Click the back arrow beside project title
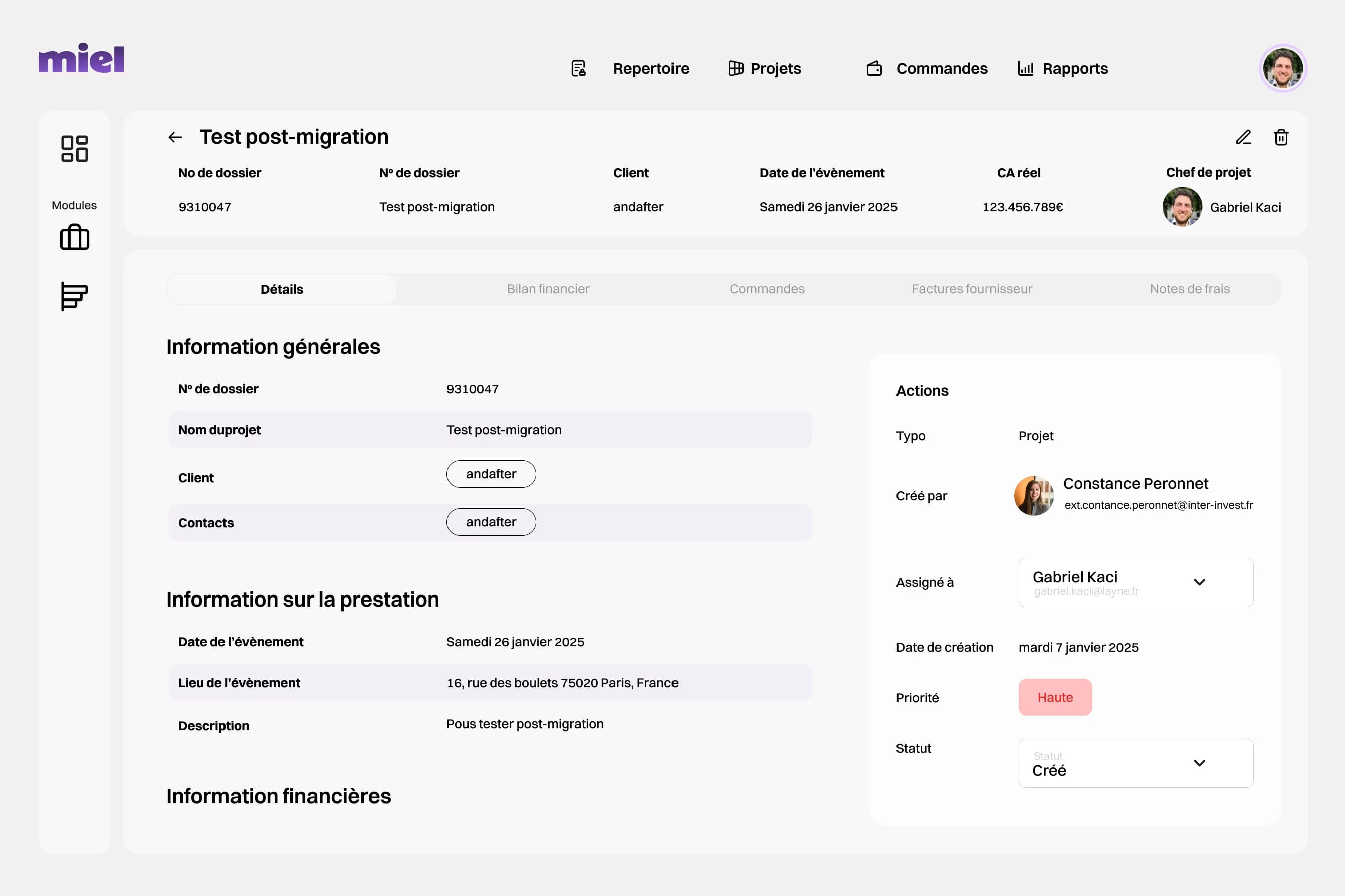 [175, 137]
